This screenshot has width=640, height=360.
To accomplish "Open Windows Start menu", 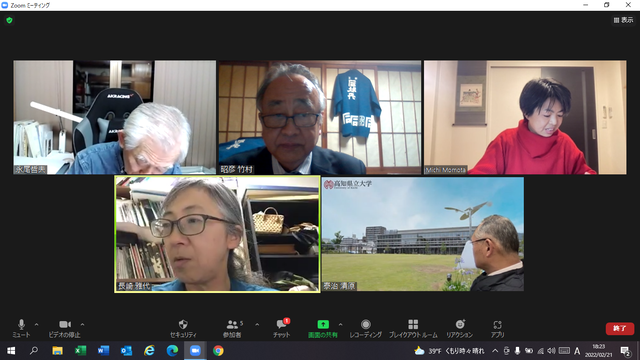I will (11, 351).
